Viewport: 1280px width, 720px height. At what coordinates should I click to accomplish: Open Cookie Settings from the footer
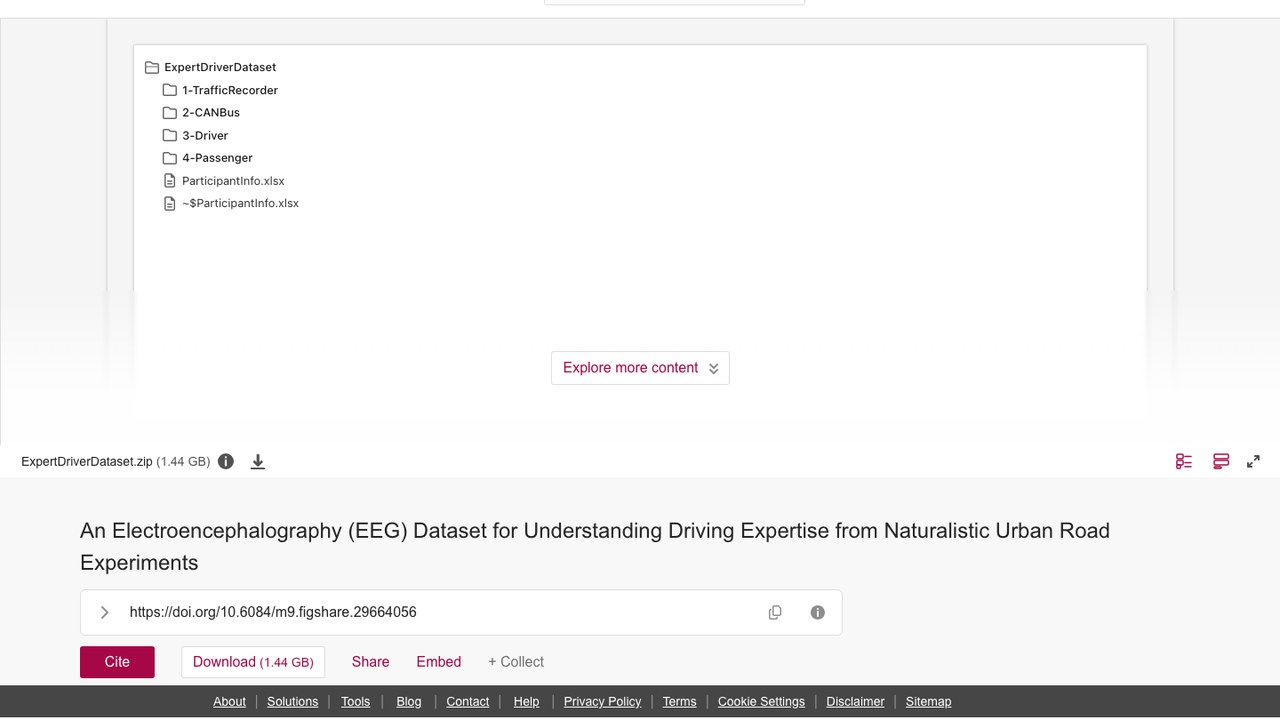[761, 702]
